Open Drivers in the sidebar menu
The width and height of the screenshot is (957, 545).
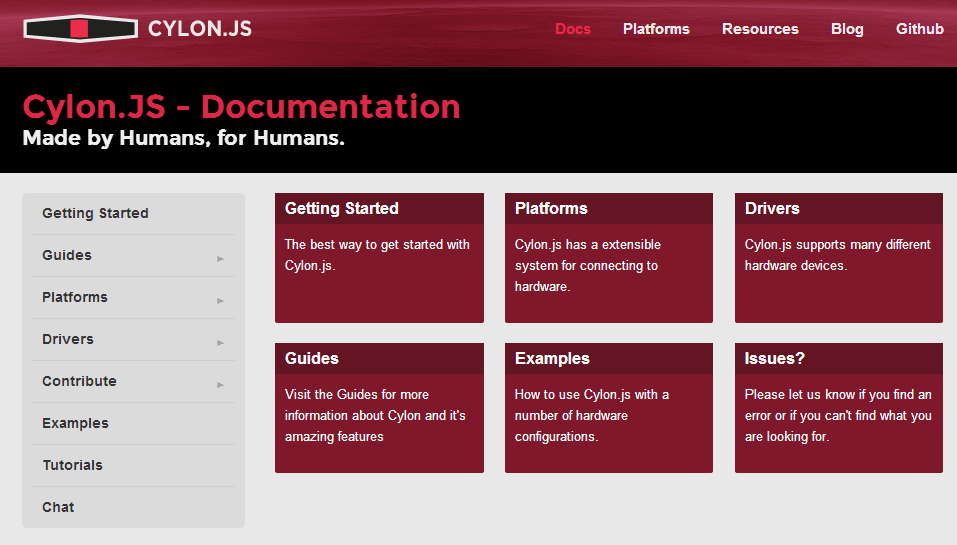click(68, 339)
